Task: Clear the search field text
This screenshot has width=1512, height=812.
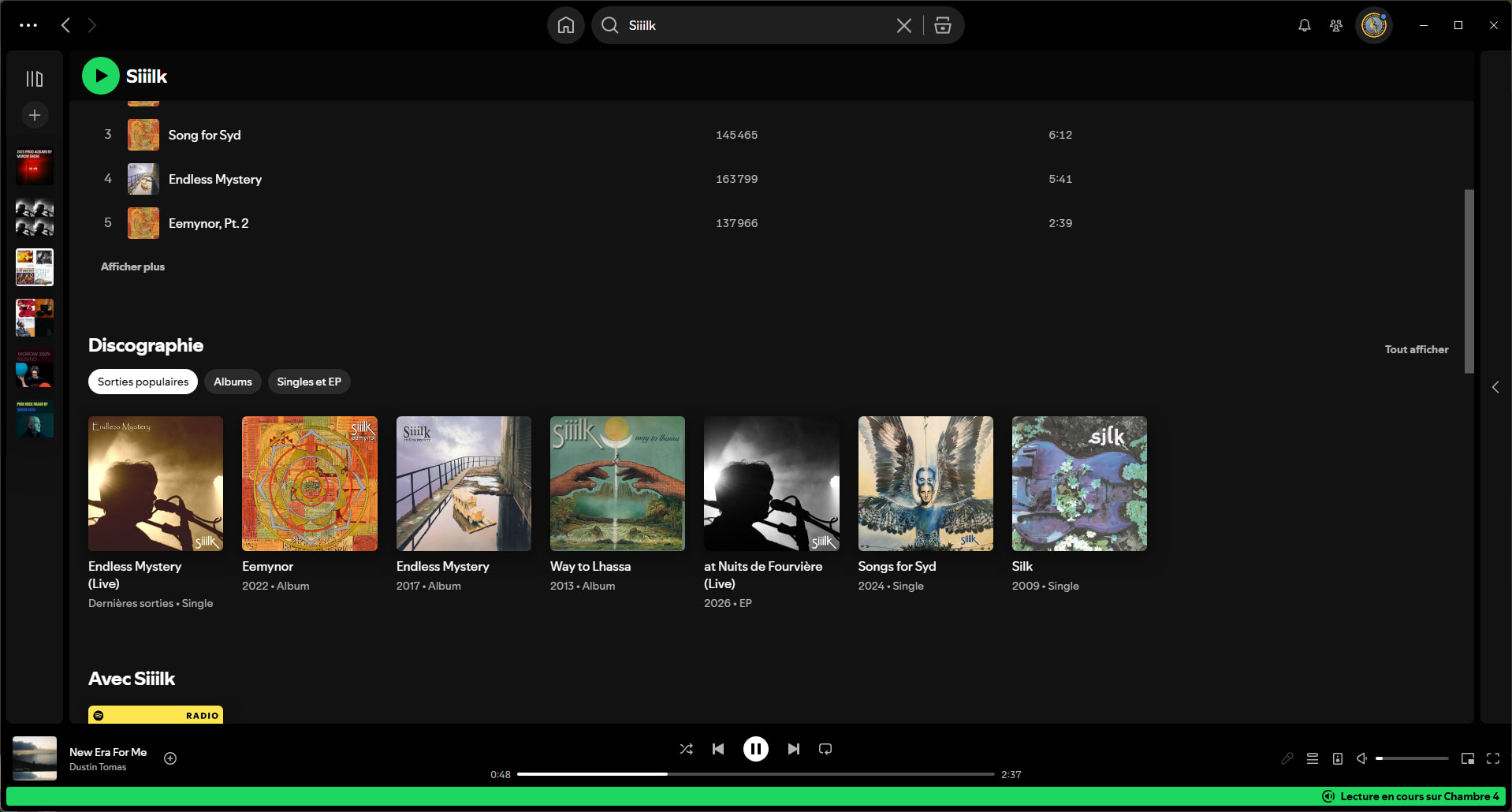Action: tap(904, 25)
